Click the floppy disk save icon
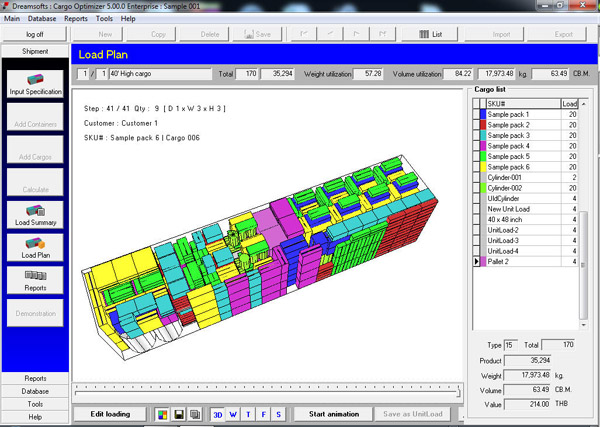This screenshot has width=600, height=427. 179,414
